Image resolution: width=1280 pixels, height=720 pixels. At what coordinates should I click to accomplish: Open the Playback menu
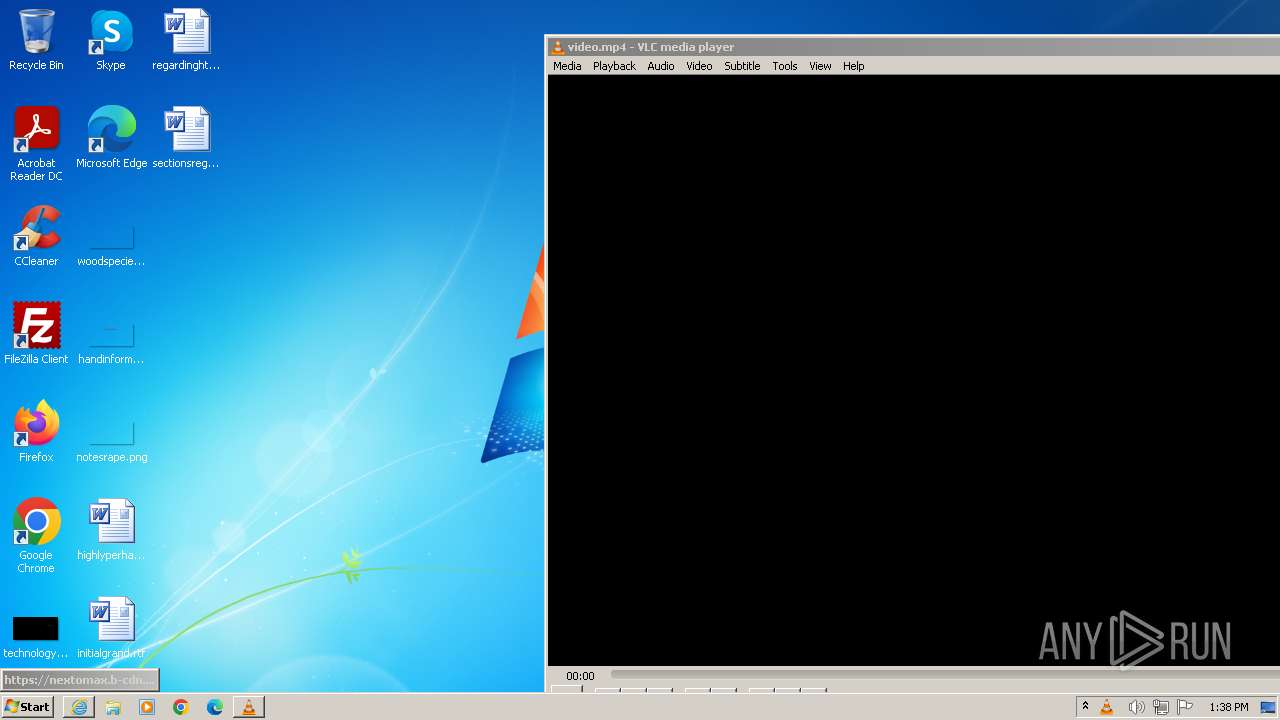(x=614, y=66)
